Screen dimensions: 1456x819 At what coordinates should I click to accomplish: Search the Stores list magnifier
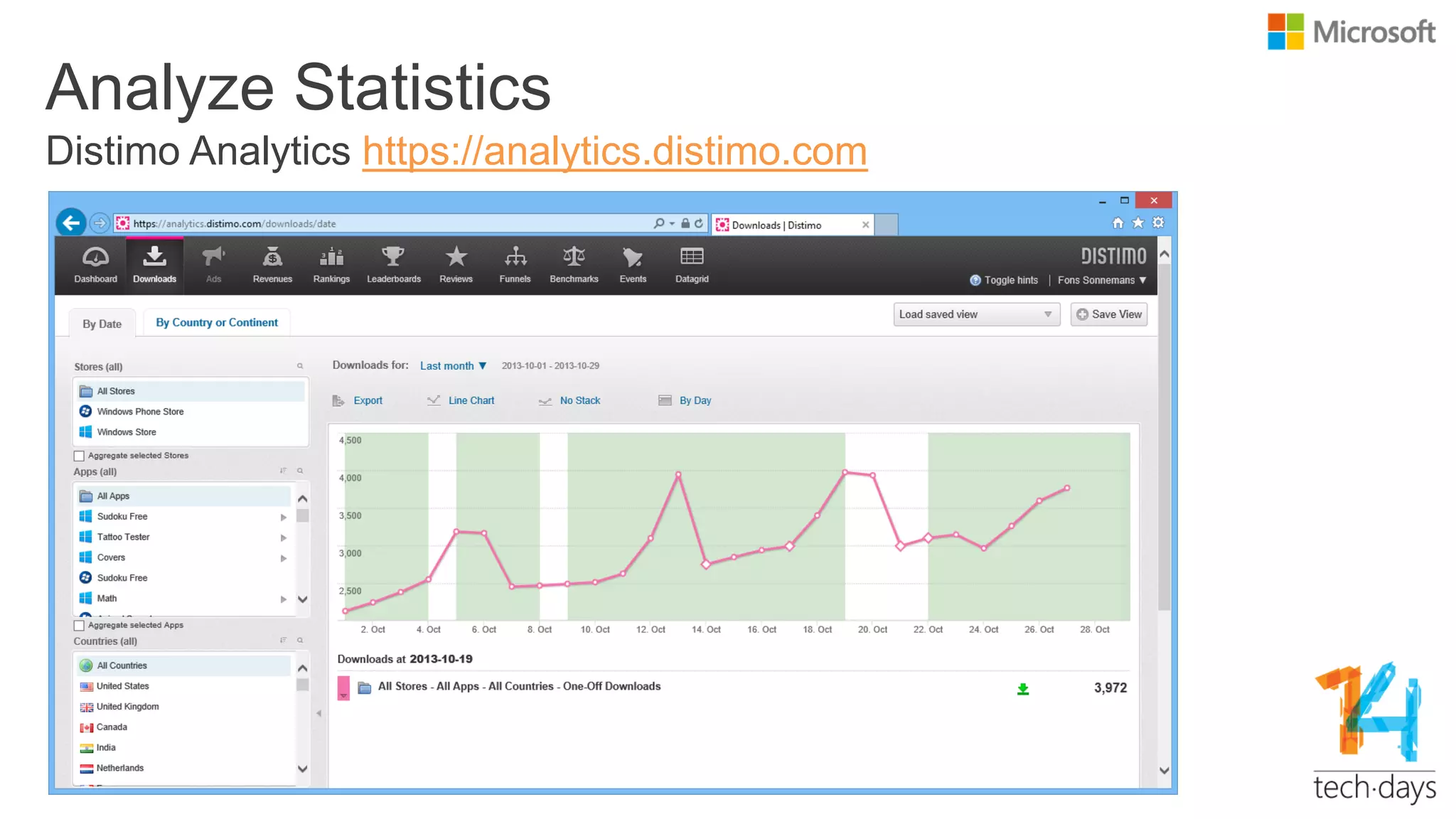[300, 366]
